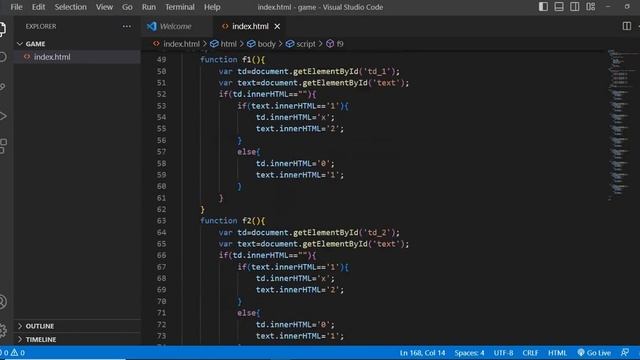Collapse the GAME folder section
This screenshot has width=640, height=360.
click(78, 44)
